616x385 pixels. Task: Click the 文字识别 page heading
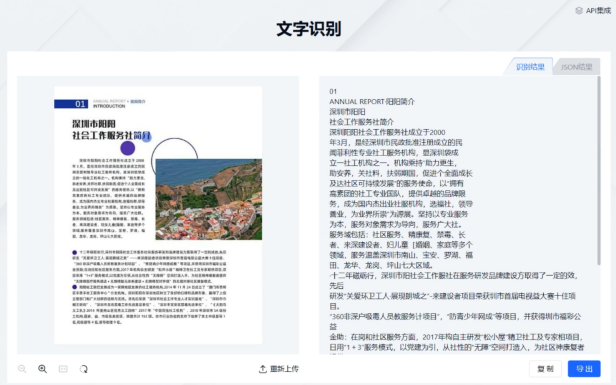pyautogui.click(x=308, y=29)
